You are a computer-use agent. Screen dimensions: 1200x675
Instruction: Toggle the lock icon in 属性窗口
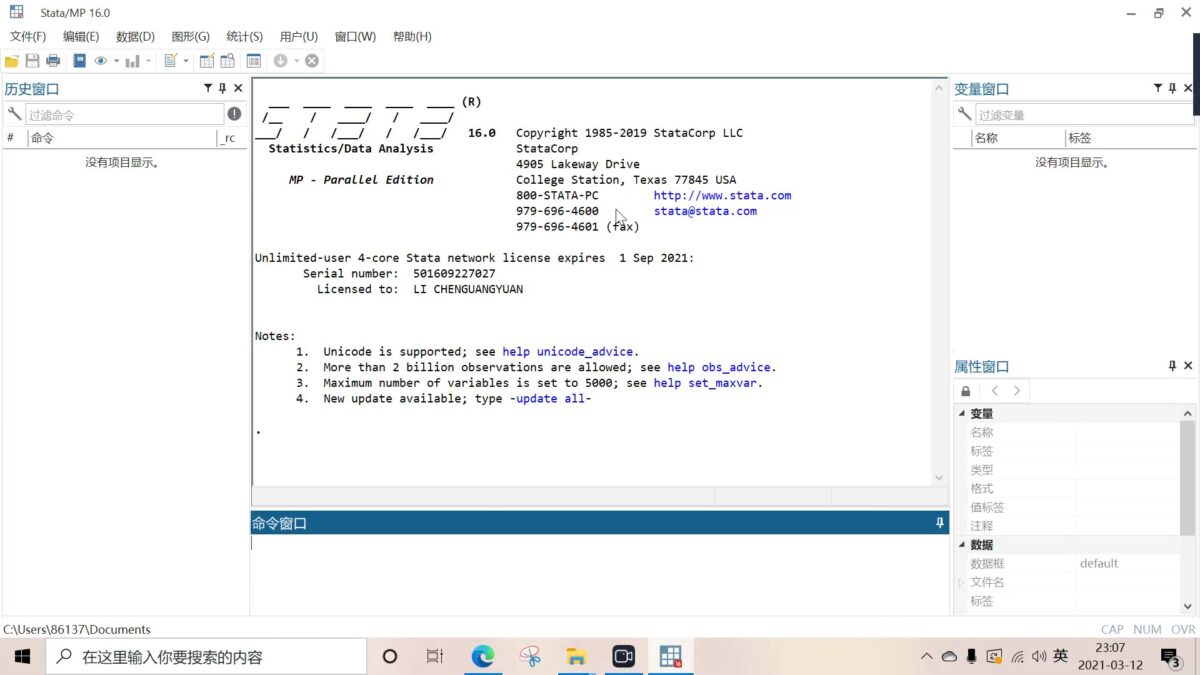coord(965,391)
